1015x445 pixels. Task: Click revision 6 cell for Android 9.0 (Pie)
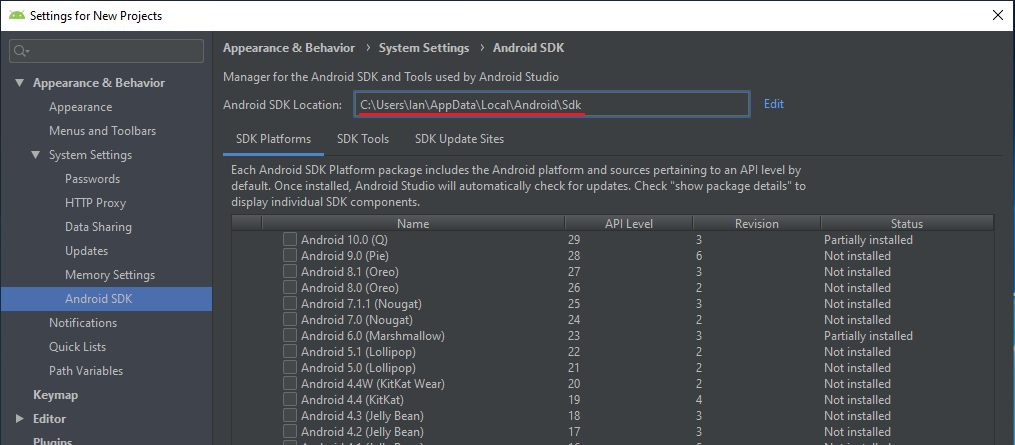[x=699, y=256]
